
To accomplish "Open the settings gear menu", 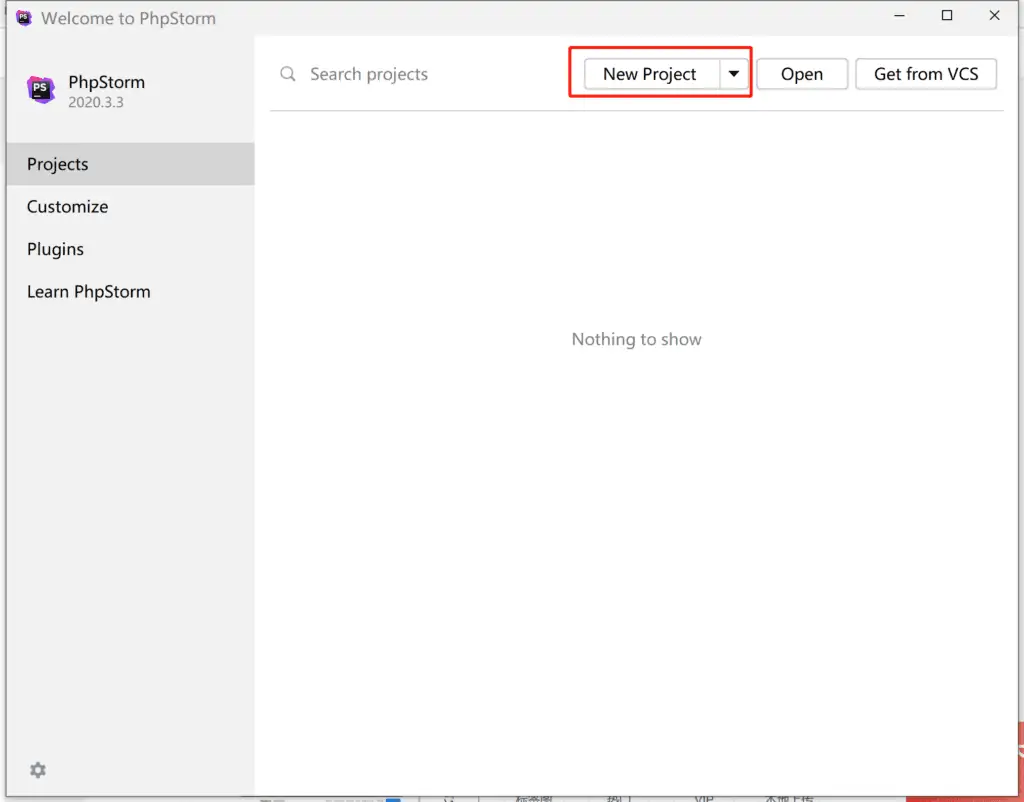I will click(x=38, y=770).
